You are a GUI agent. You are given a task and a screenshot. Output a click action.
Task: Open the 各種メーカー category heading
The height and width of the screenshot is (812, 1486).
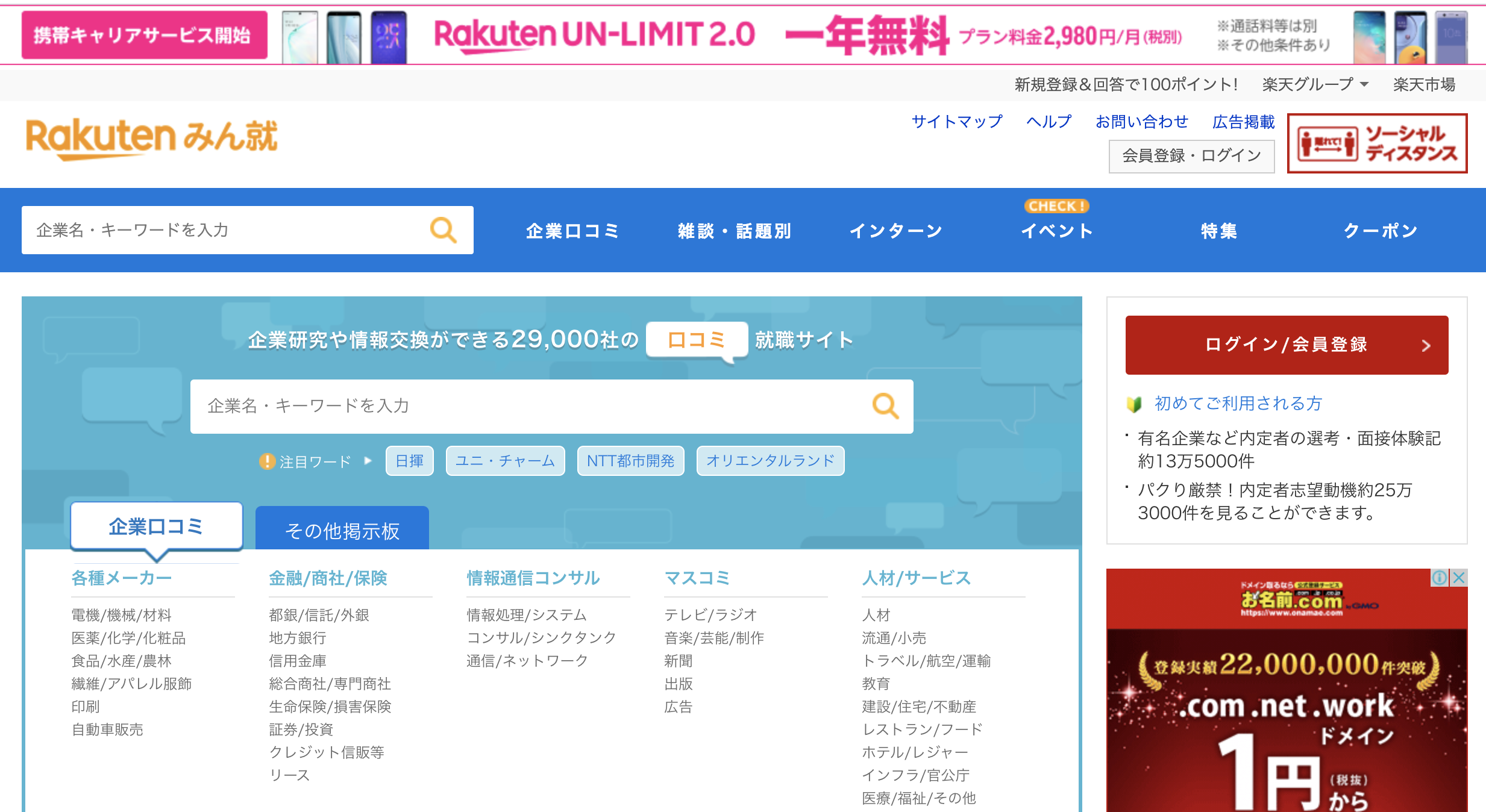(x=122, y=578)
